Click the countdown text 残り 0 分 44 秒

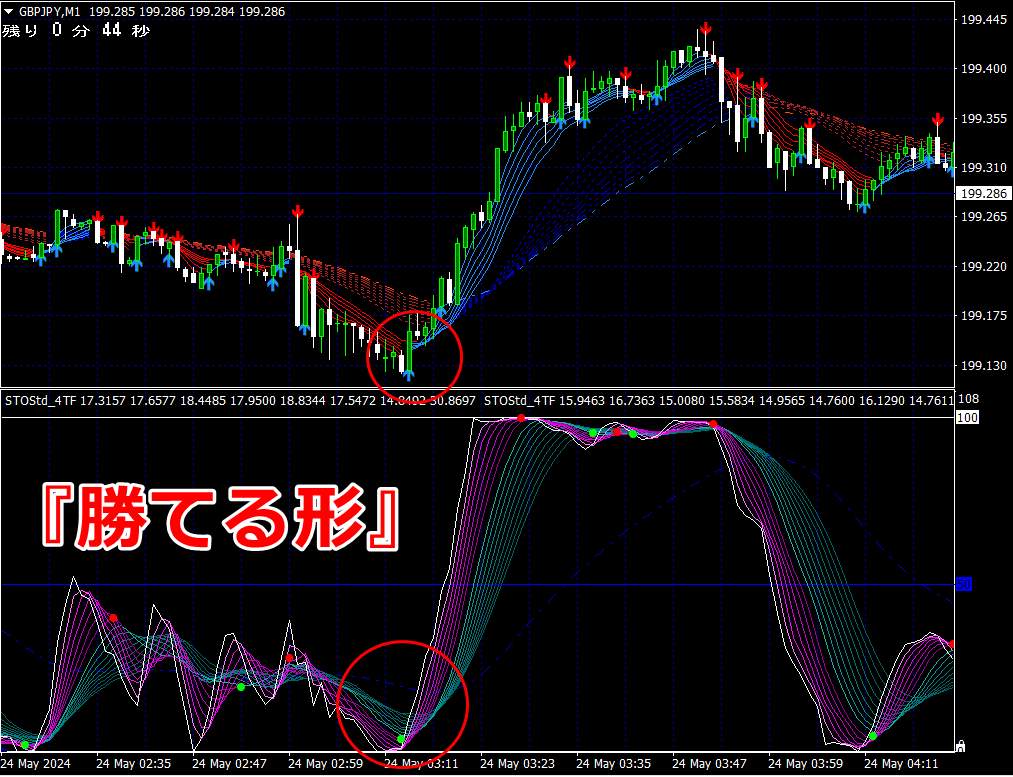click(76, 30)
